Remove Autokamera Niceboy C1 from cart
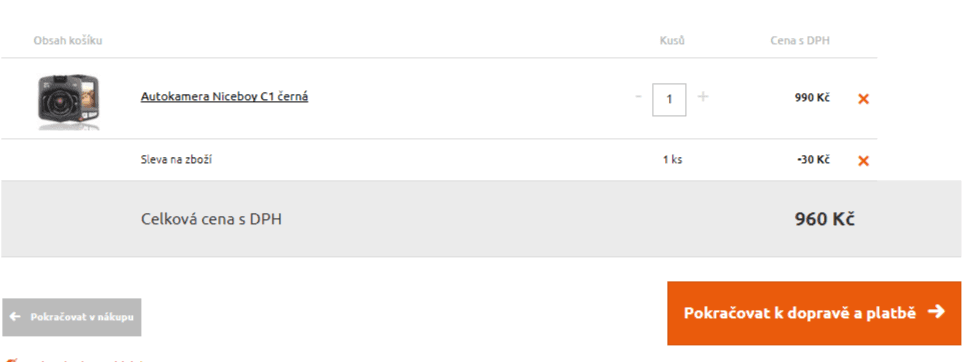 pyautogui.click(x=863, y=99)
